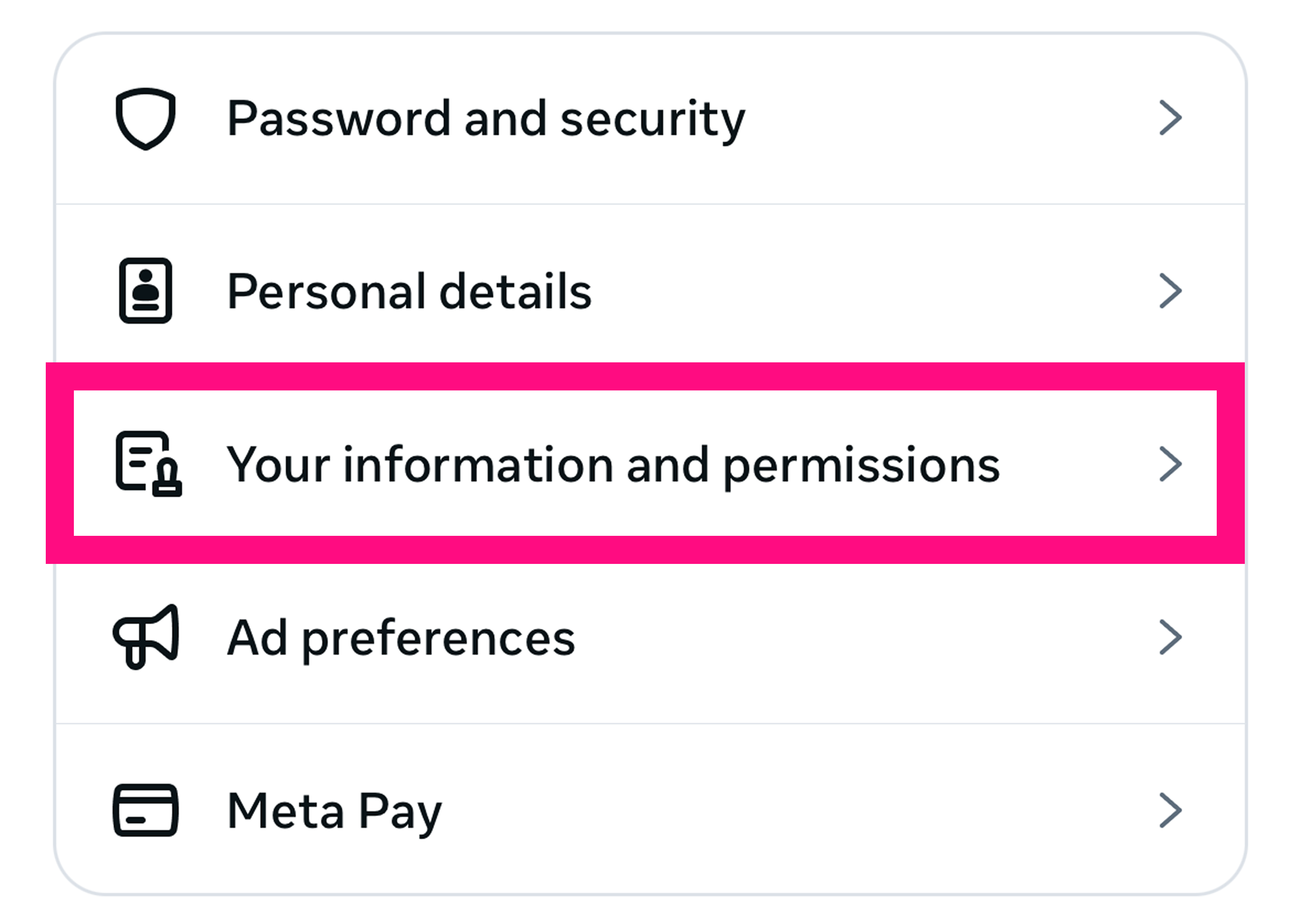The width and height of the screenshot is (1306, 924).
Task: Expand Your information and permissions chevron
Action: pyautogui.click(x=1171, y=464)
